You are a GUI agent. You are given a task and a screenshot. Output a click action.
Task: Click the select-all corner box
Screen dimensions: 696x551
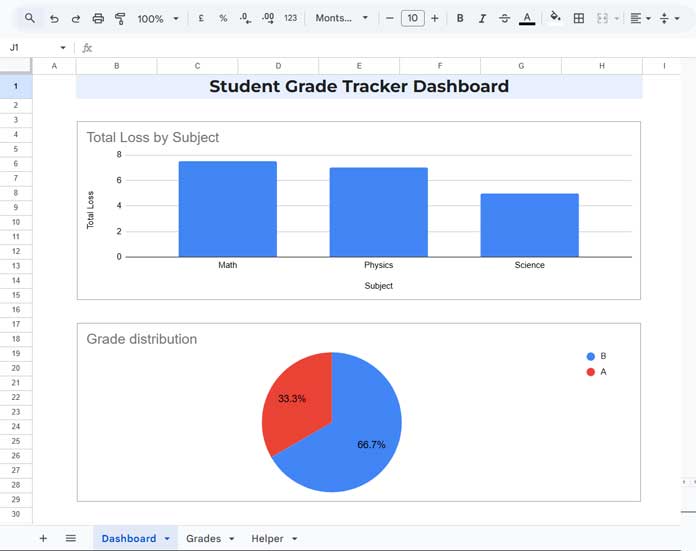pos(16,66)
